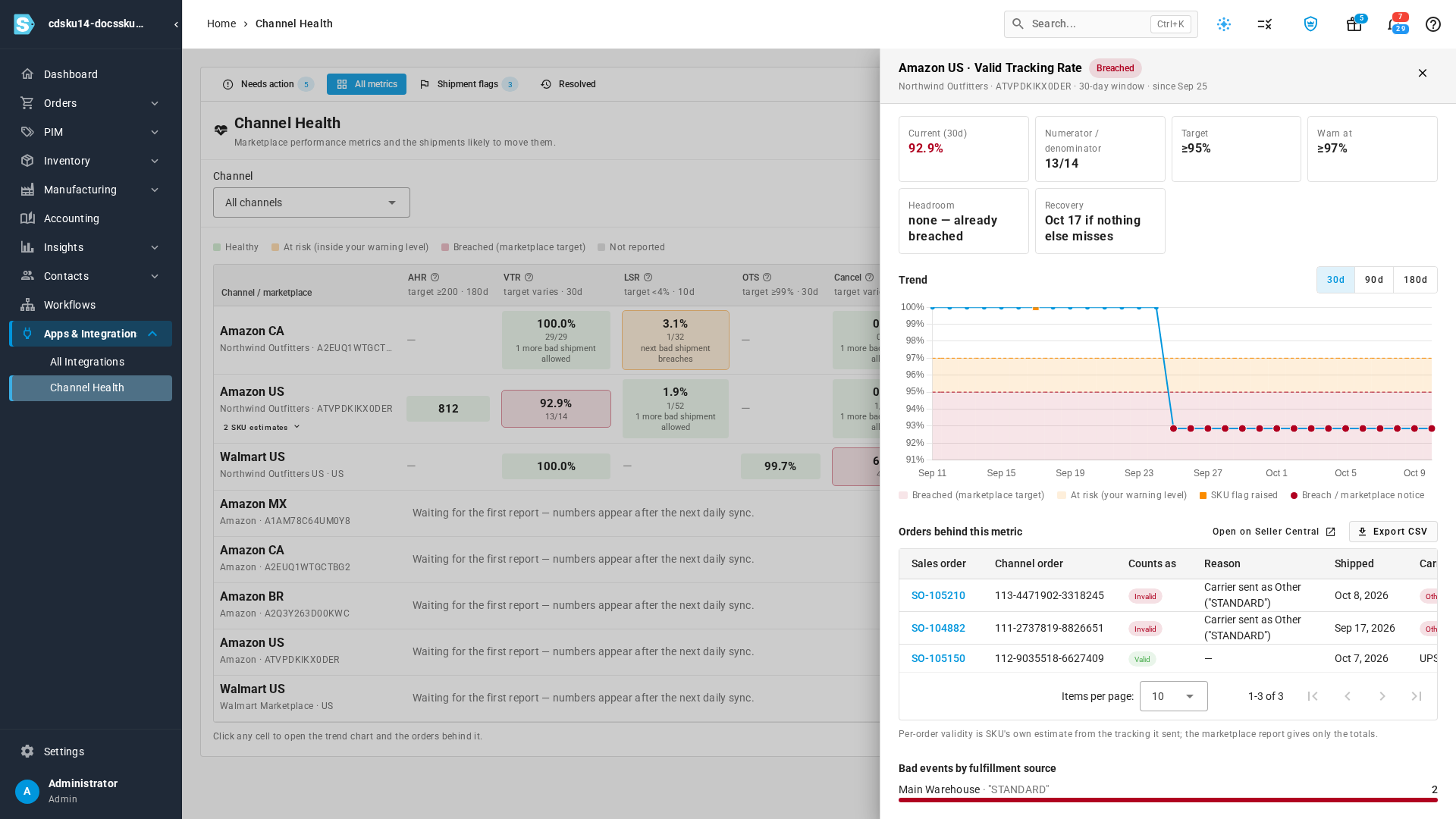The height and width of the screenshot is (819, 1456).
Task: Collapse the Apps & Integrations menu
Action: 91,334
